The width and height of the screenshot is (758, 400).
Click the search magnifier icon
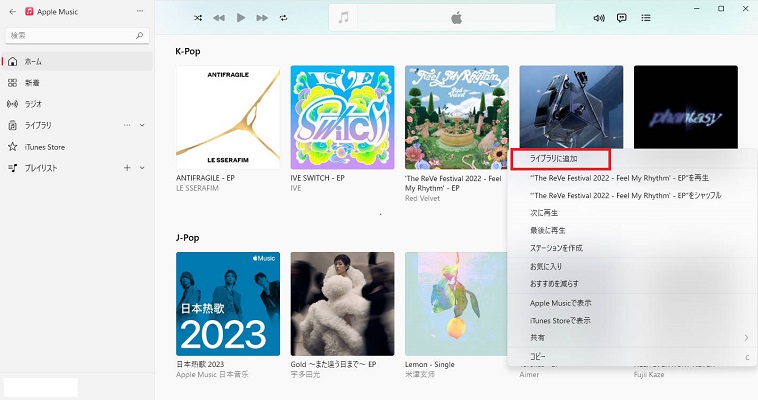click(140, 35)
